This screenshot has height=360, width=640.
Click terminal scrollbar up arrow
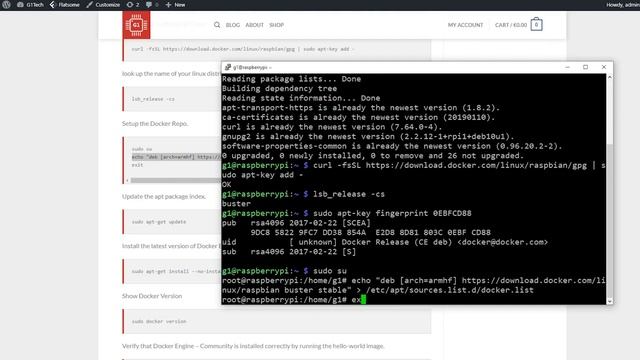(x=610, y=77)
